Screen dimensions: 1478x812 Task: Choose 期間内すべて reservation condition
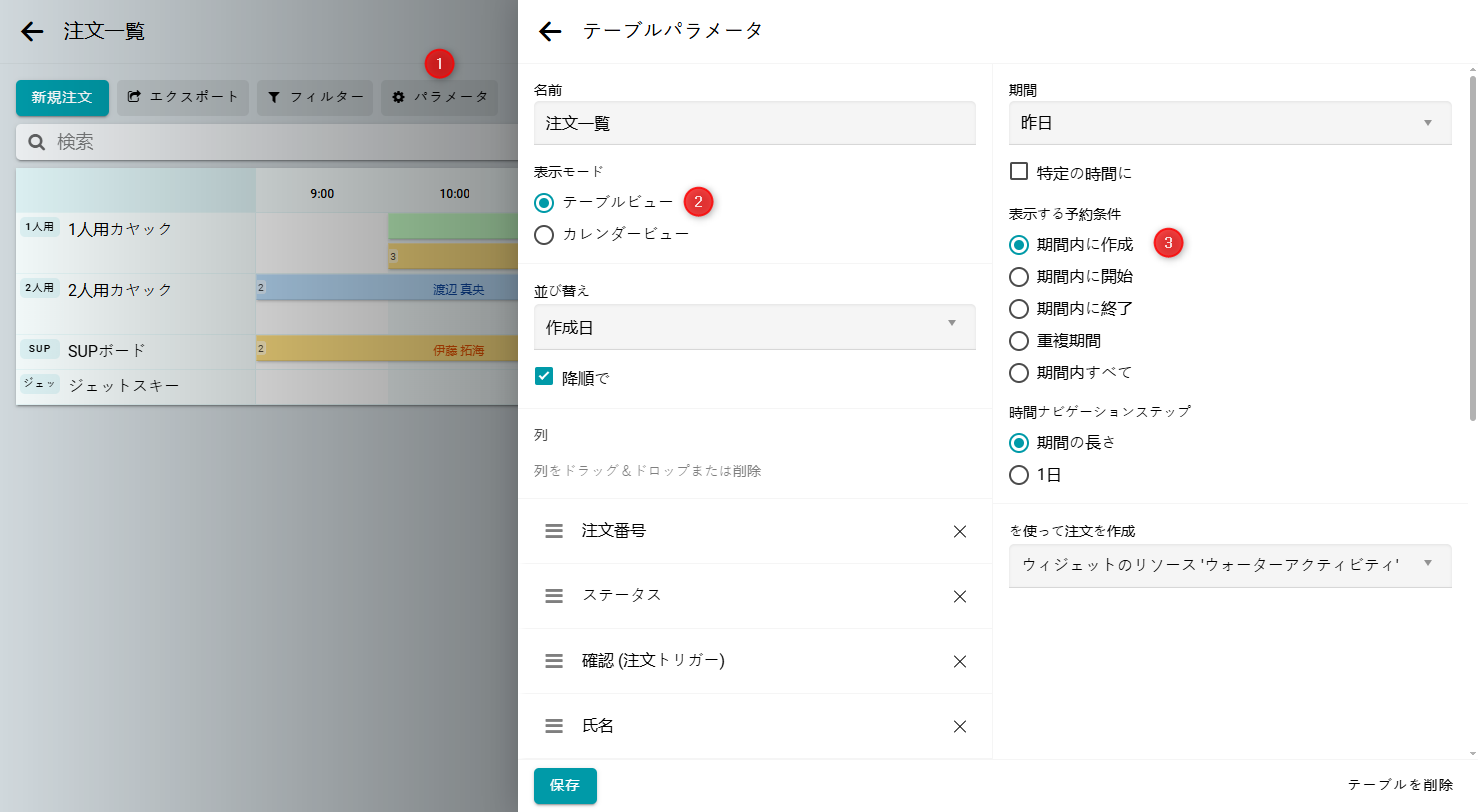pyautogui.click(x=1019, y=373)
